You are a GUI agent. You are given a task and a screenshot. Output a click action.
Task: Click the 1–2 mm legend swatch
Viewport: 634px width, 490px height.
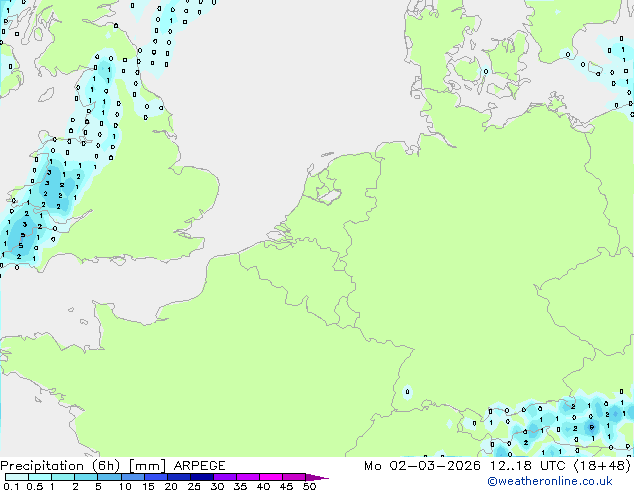[x=63, y=477]
